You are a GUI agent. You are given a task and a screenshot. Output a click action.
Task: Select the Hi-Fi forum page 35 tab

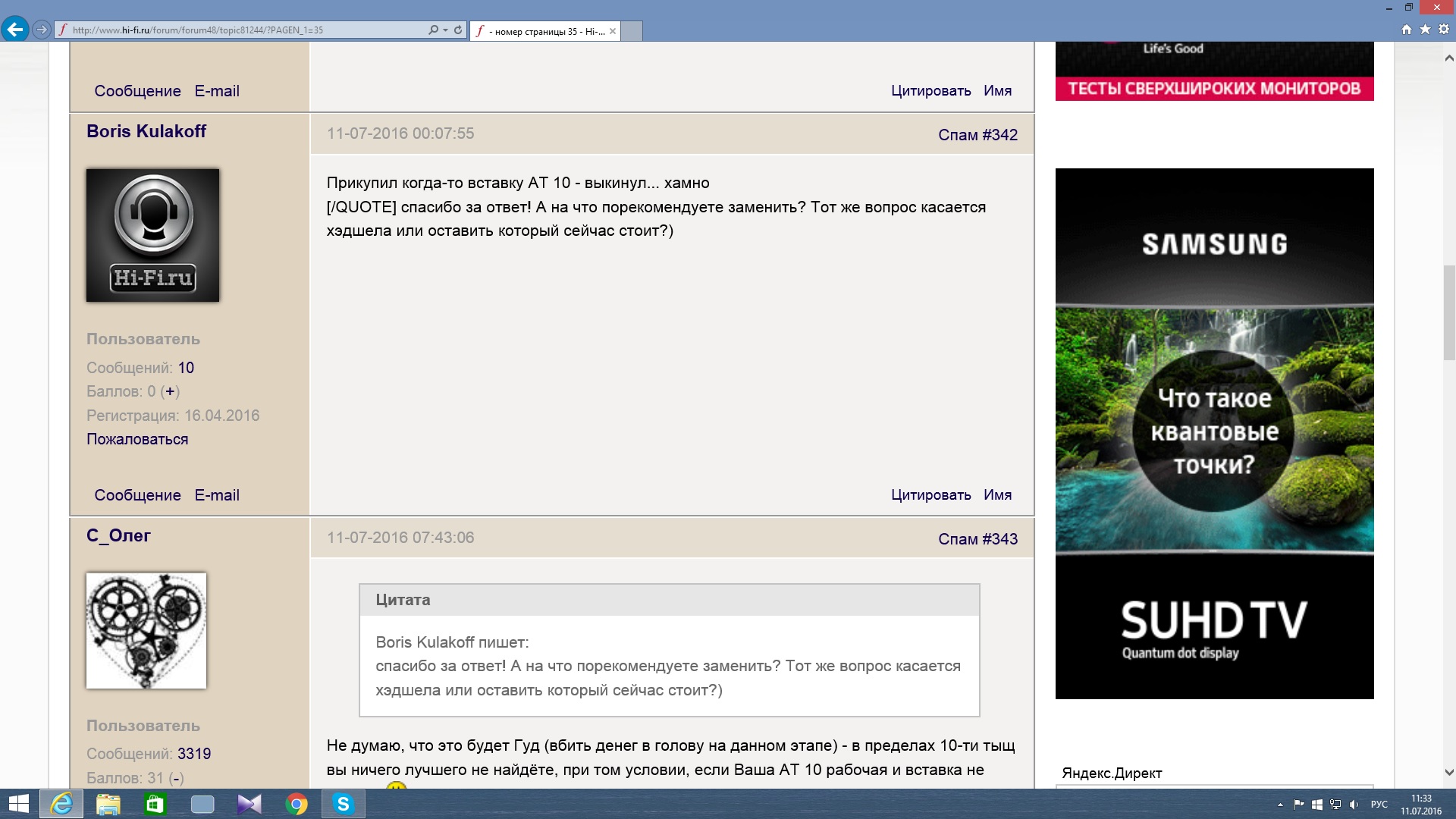(x=544, y=31)
